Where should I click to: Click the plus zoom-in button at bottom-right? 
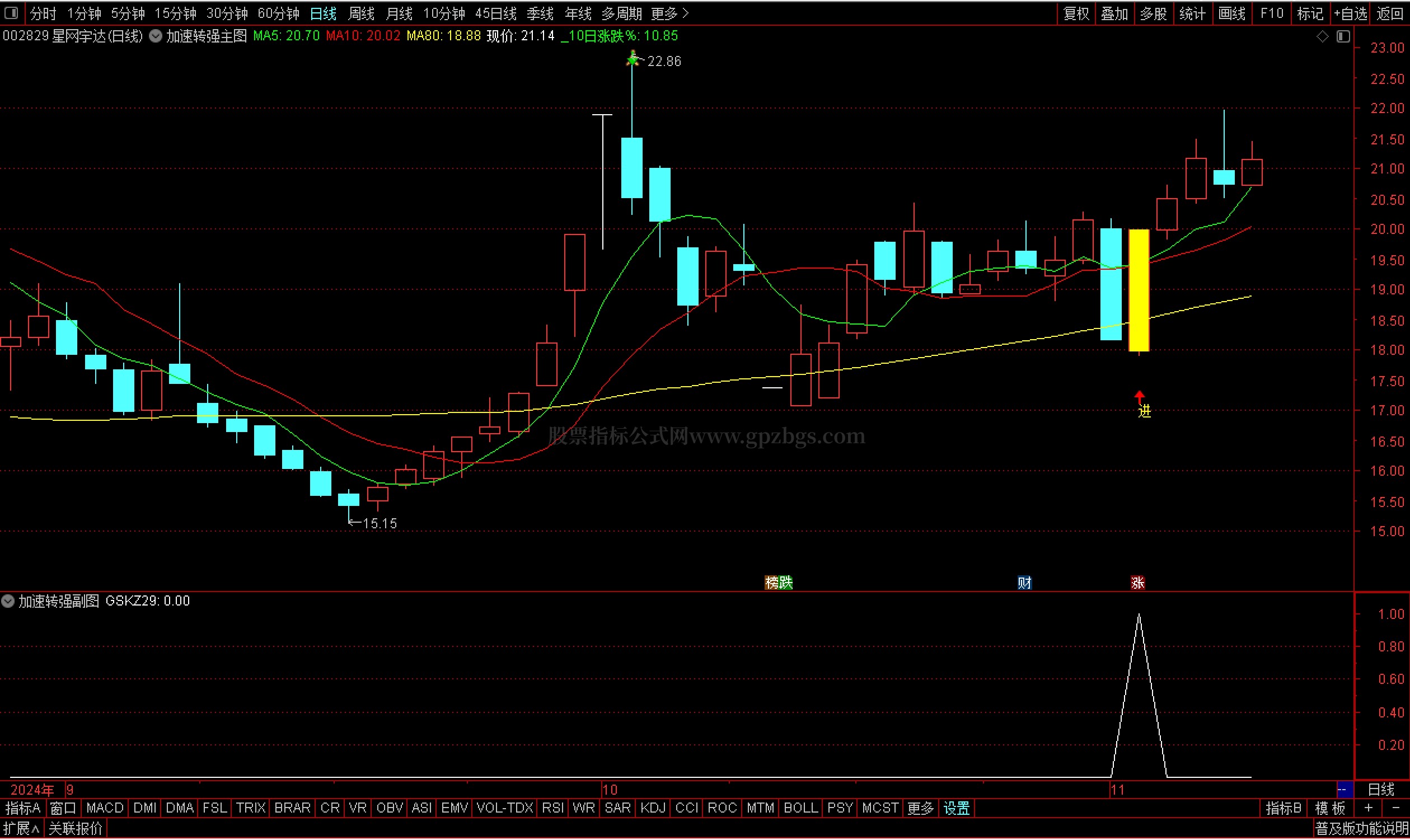pyautogui.click(x=1369, y=808)
